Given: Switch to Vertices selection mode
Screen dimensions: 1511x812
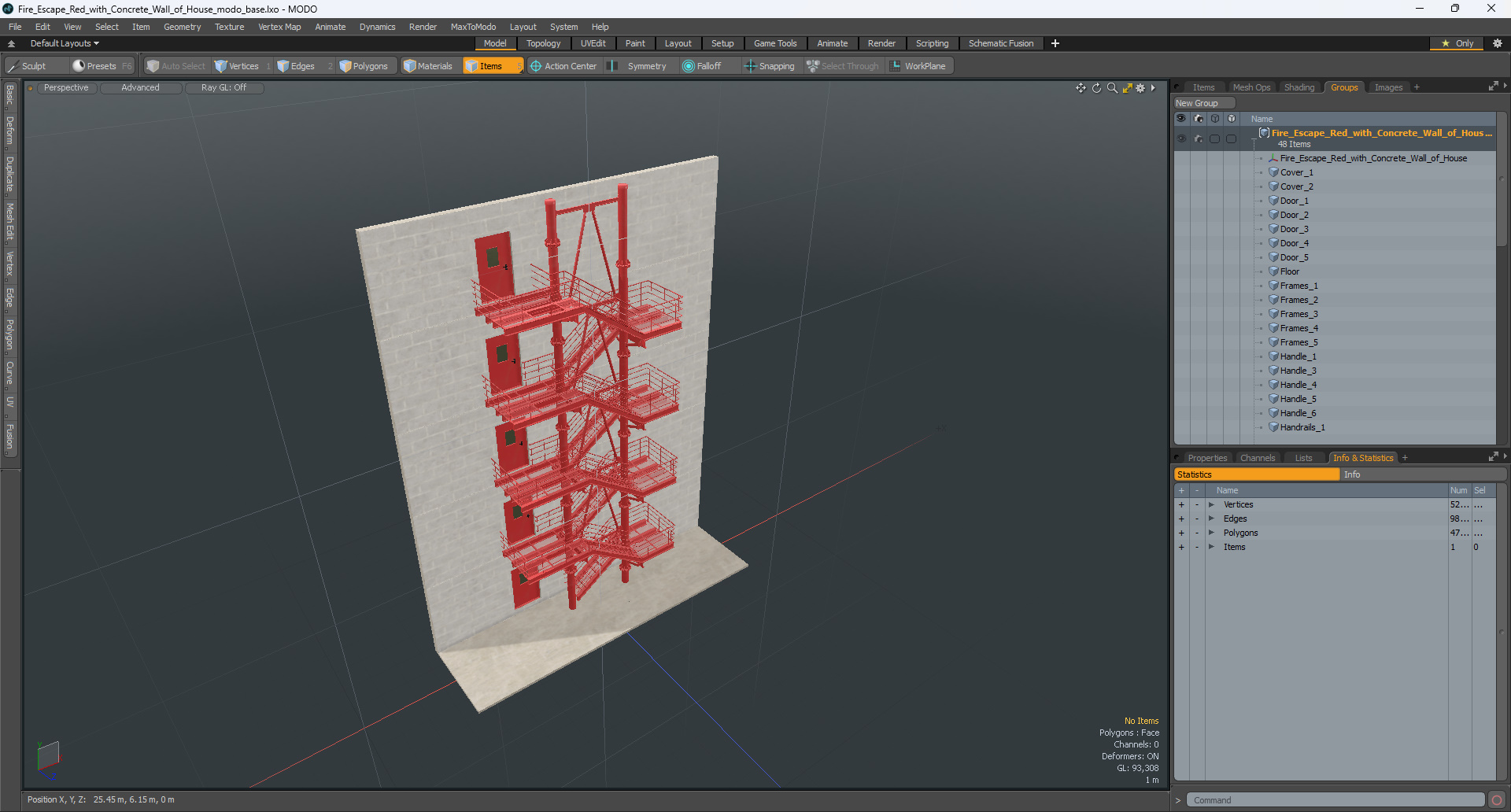Looking at the screenshot, I should pos(237,66).
